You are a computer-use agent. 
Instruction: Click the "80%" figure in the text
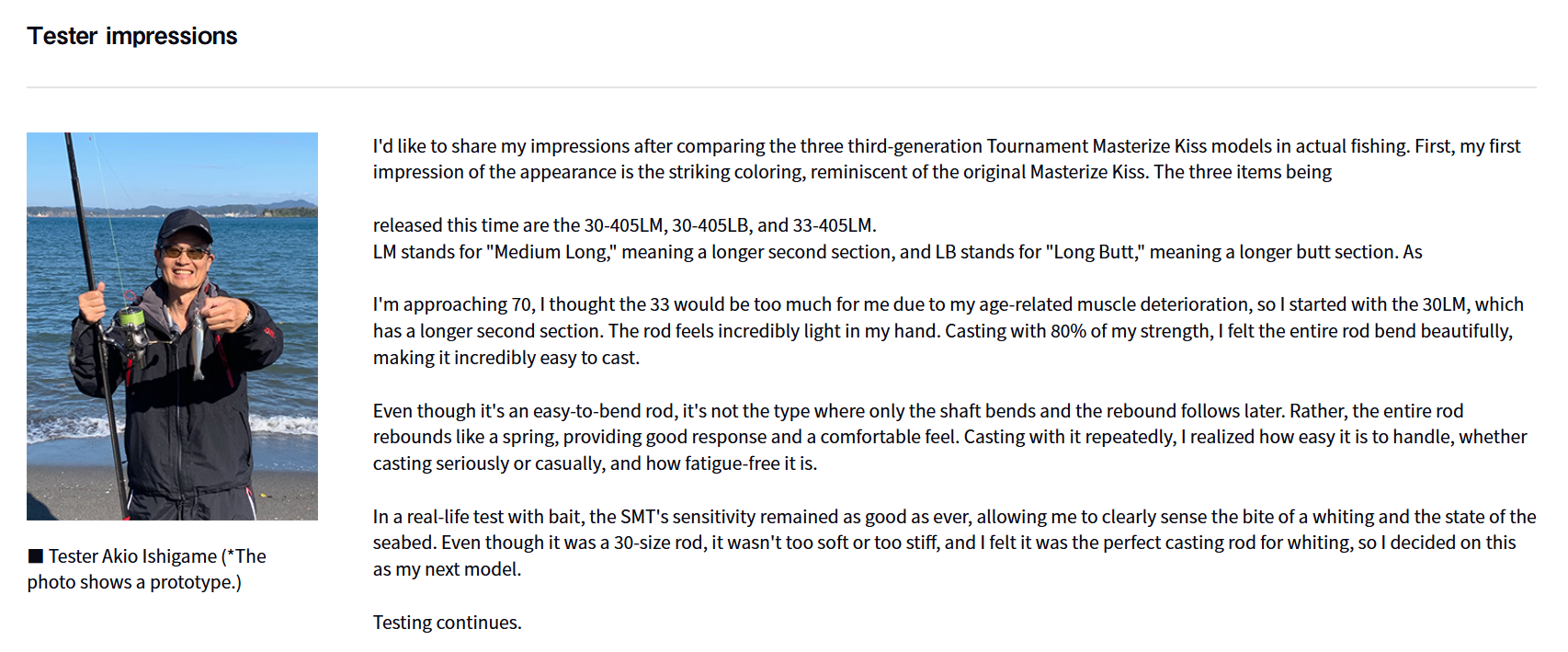coord(1068,331)
